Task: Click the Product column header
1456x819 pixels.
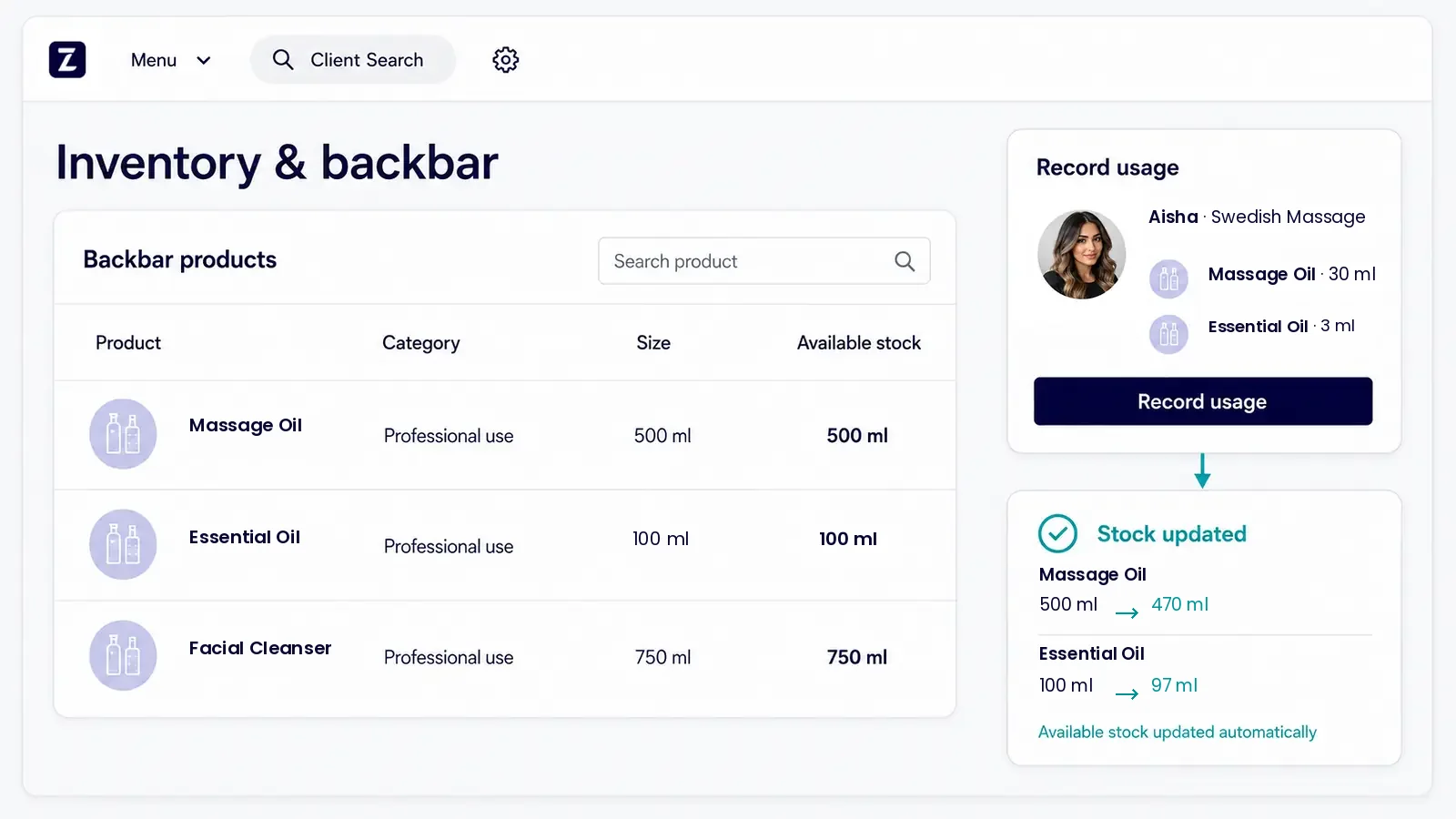Action: [128, 343]
